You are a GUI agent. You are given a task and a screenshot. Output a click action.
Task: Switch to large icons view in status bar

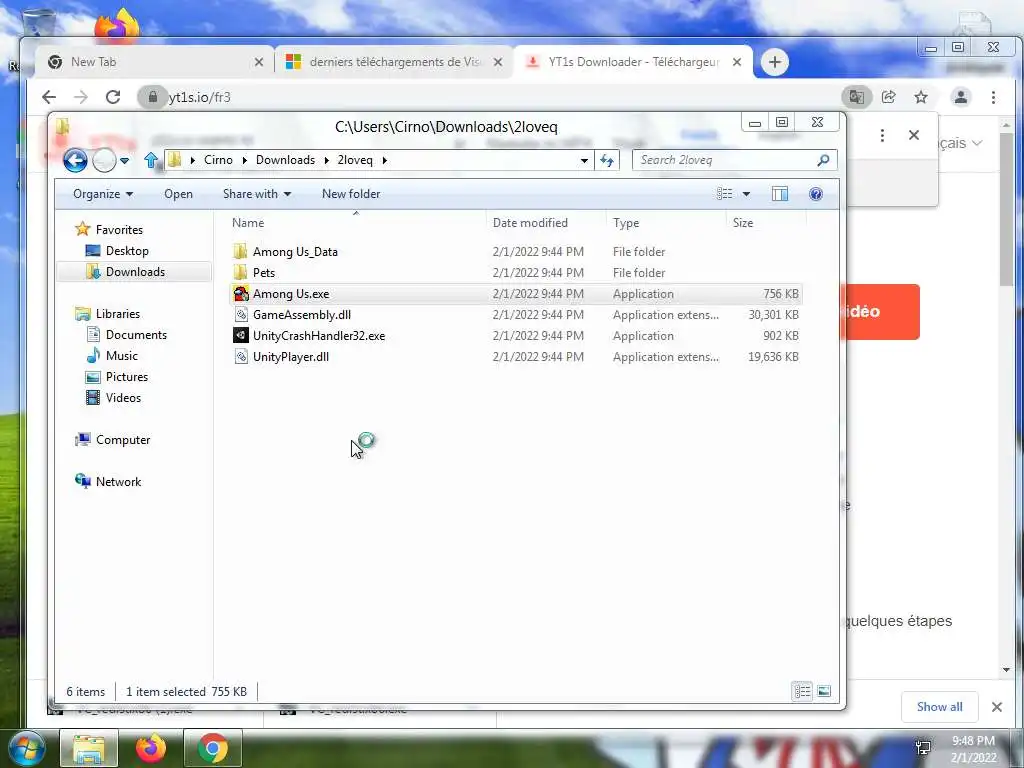(x=824, y=691)
